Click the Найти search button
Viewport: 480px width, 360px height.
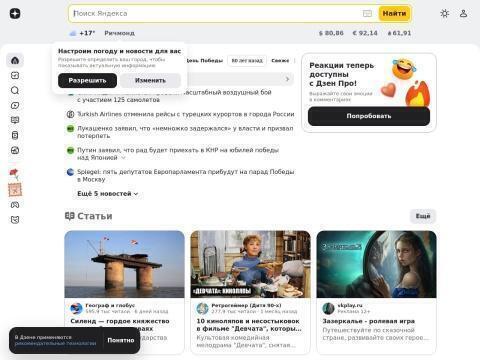394,14
